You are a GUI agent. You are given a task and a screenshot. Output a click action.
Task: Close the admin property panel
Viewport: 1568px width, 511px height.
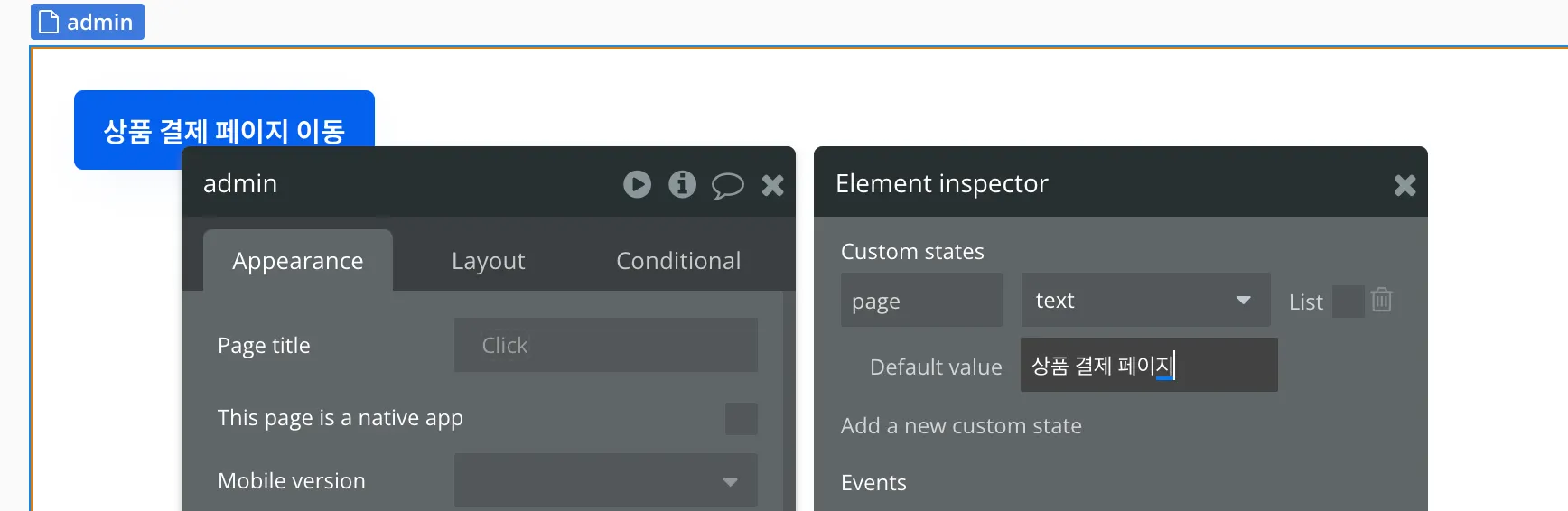773,186
